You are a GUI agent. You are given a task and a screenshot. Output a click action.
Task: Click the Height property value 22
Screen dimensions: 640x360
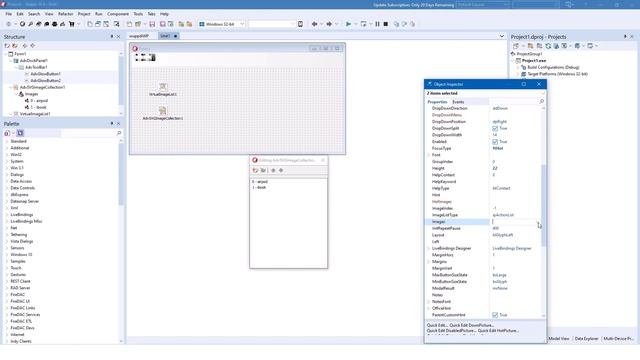(495, 168)
